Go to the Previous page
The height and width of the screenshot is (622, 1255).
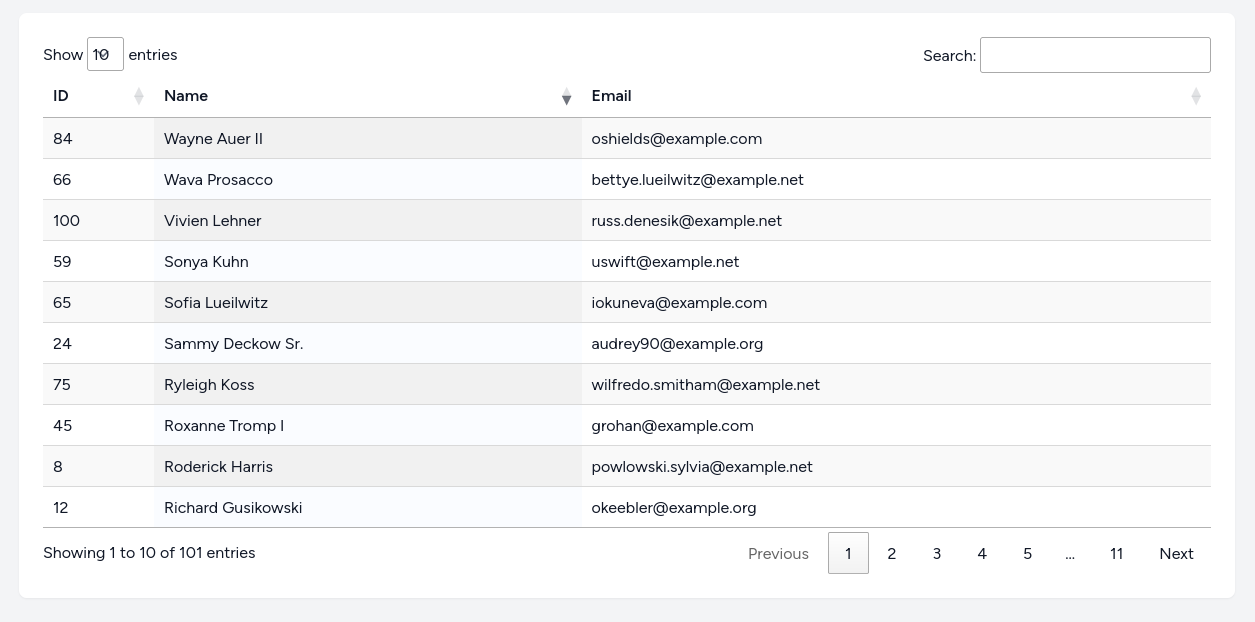pyautogui.click(x=778, y=553)
